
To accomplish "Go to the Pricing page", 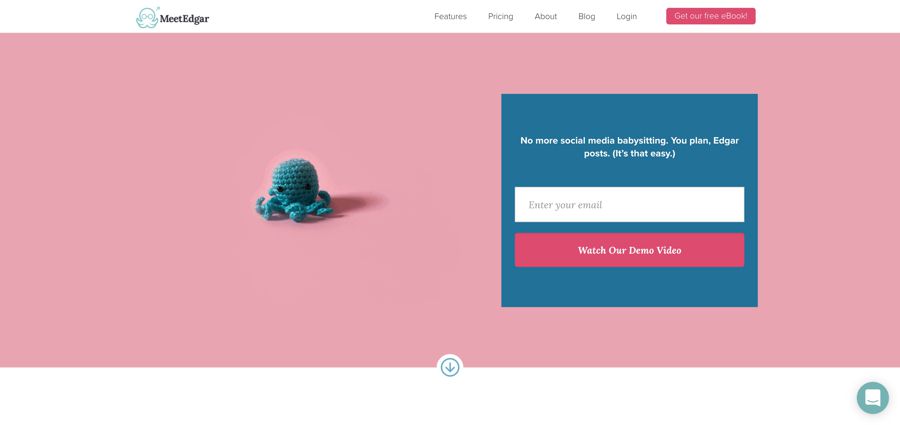I will (x=501, y=16).
